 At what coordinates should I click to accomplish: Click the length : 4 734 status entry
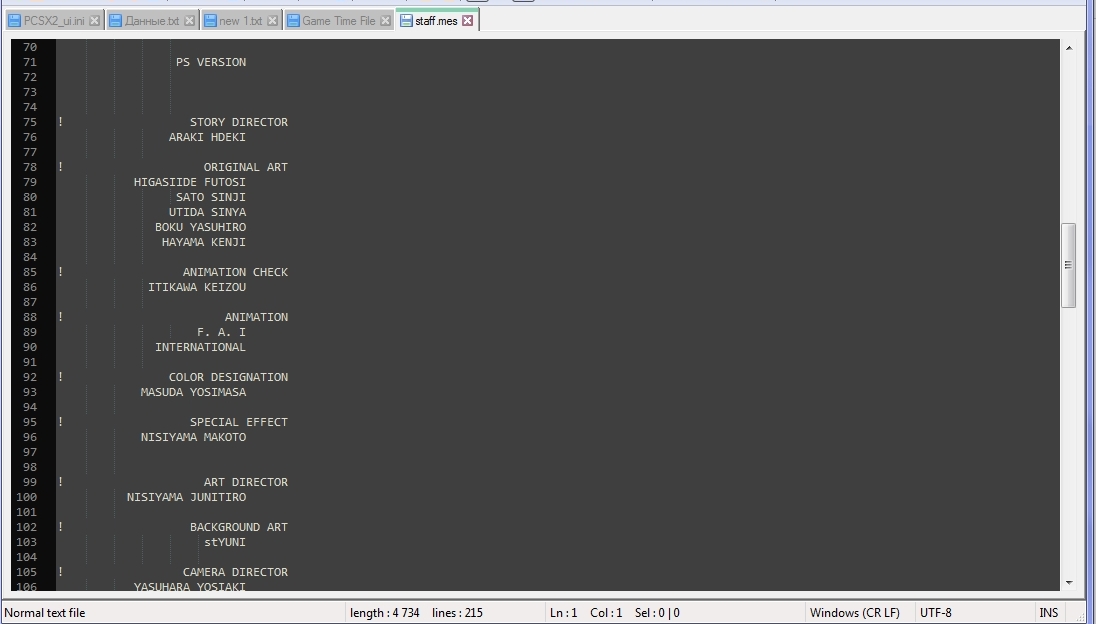coord(384,613)
